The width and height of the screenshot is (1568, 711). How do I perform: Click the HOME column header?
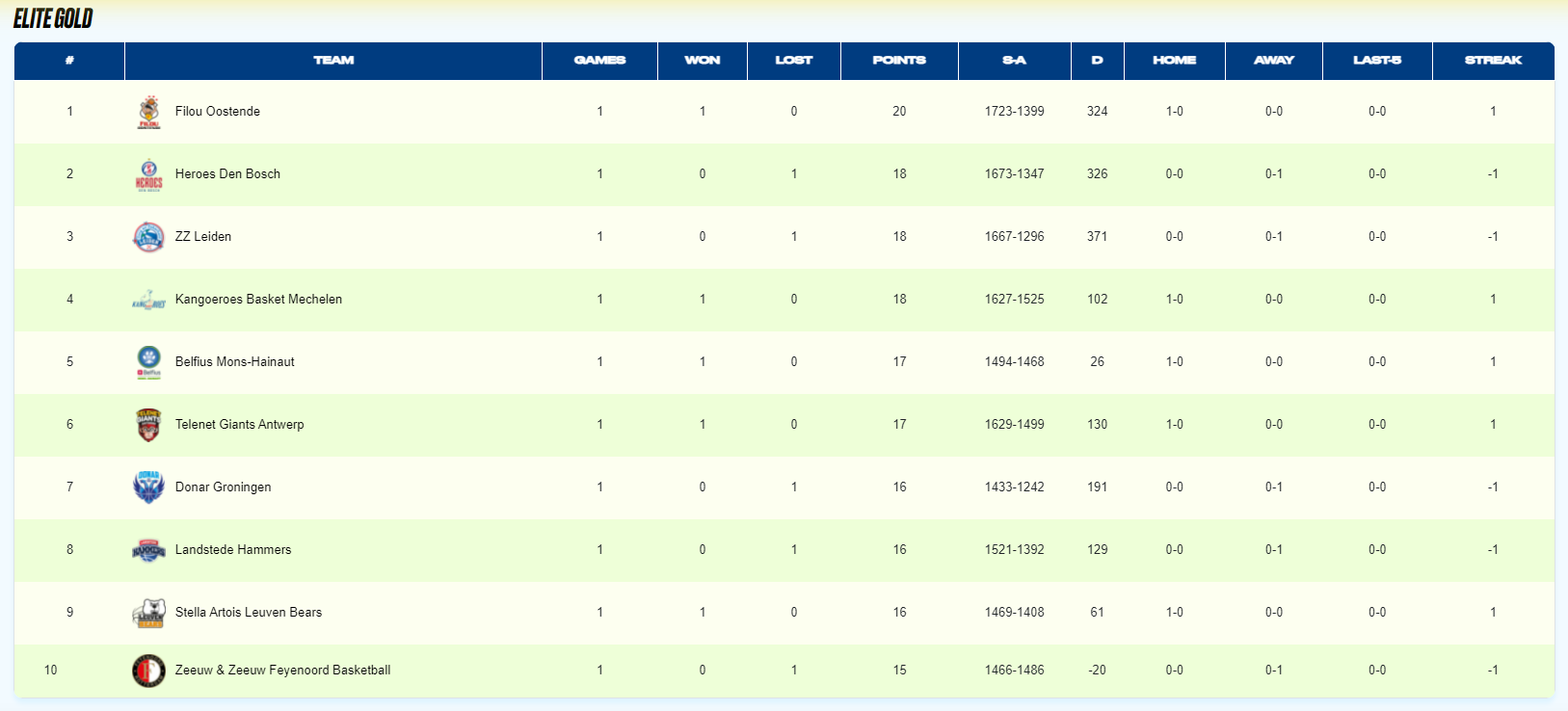point(1175,61)
